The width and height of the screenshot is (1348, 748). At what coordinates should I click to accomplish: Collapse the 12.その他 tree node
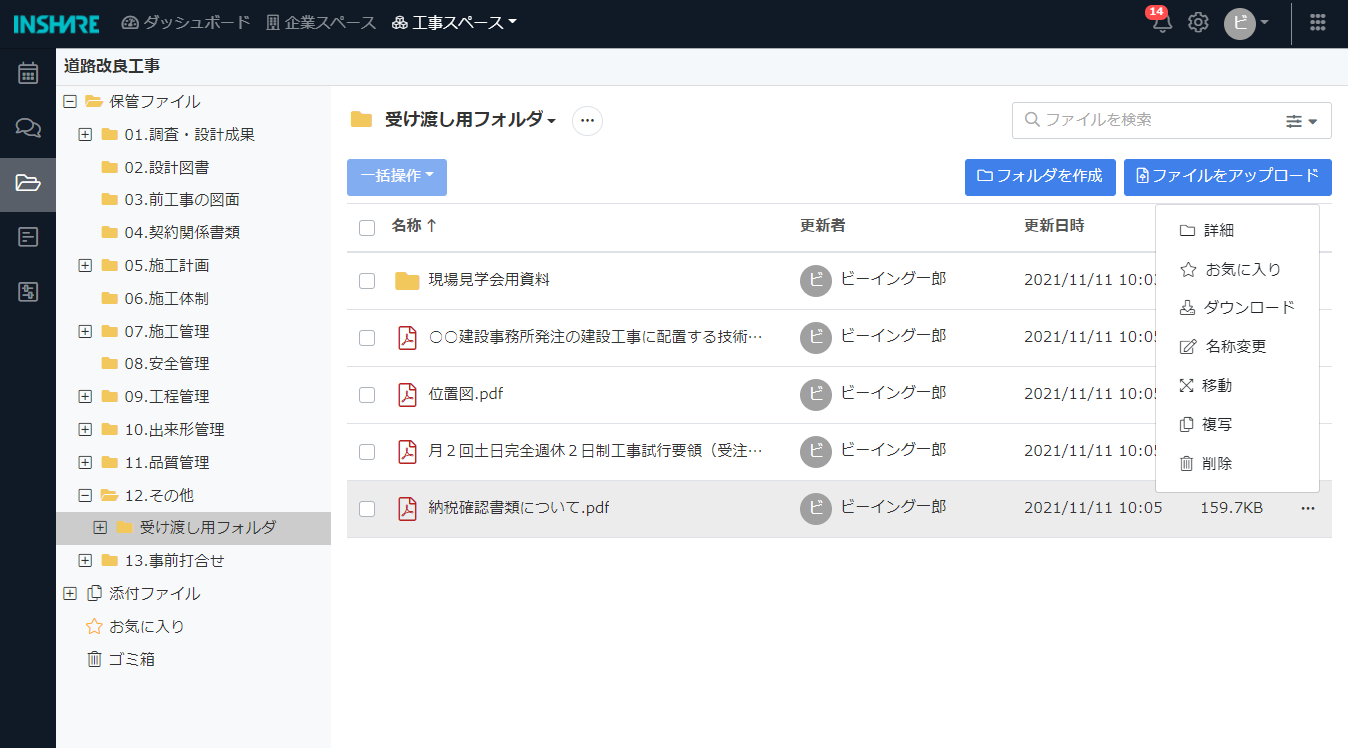85,495
